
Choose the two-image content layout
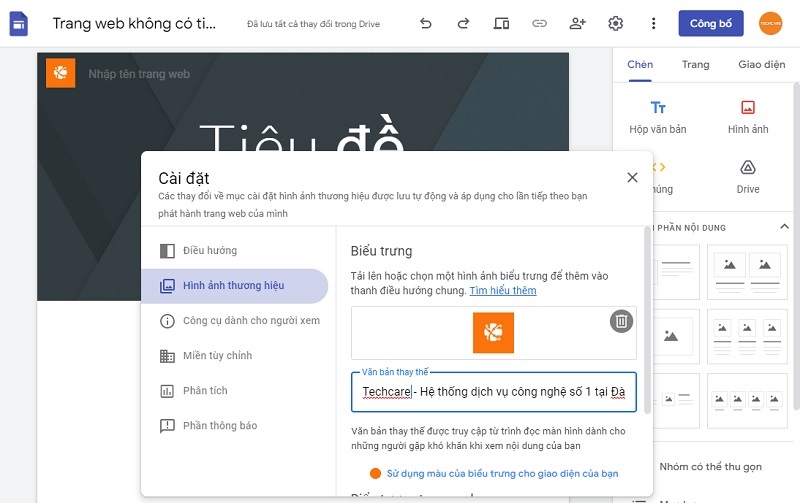click(747, 272)
